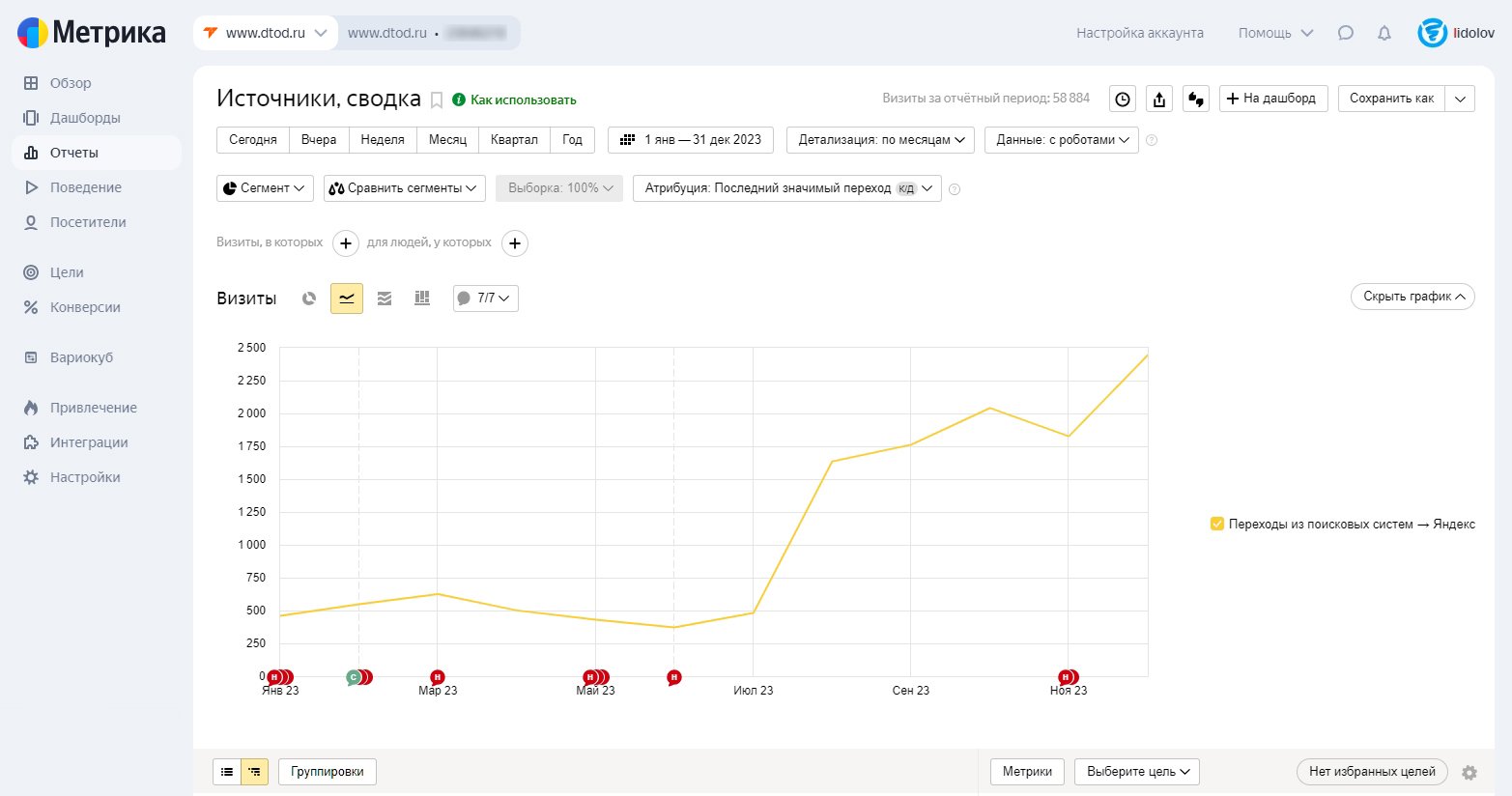This screenshot has height=796, width=1512.
Task: Switch to the column chart view
Action: click(422, 298)
